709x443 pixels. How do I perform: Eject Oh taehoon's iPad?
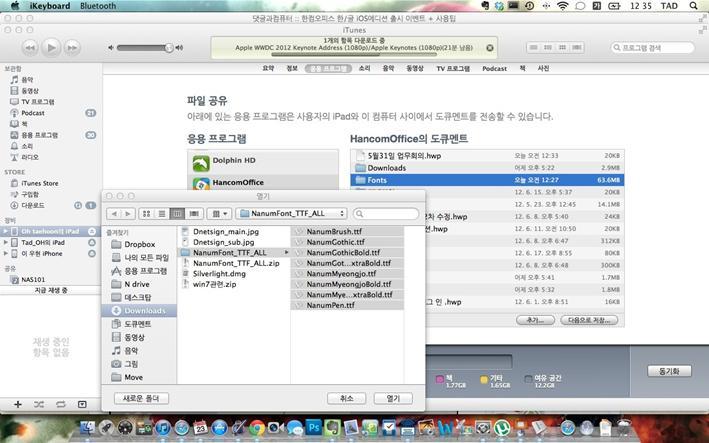point(92,231)
